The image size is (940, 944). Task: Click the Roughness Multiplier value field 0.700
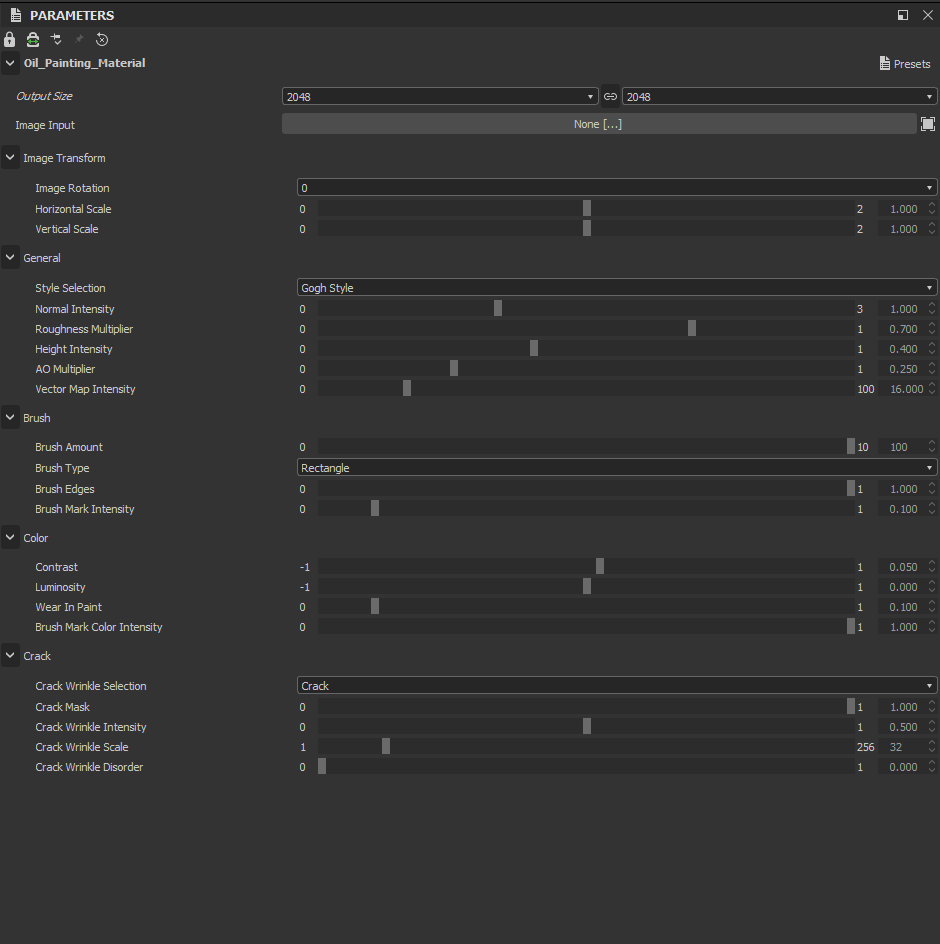(902, 329)
